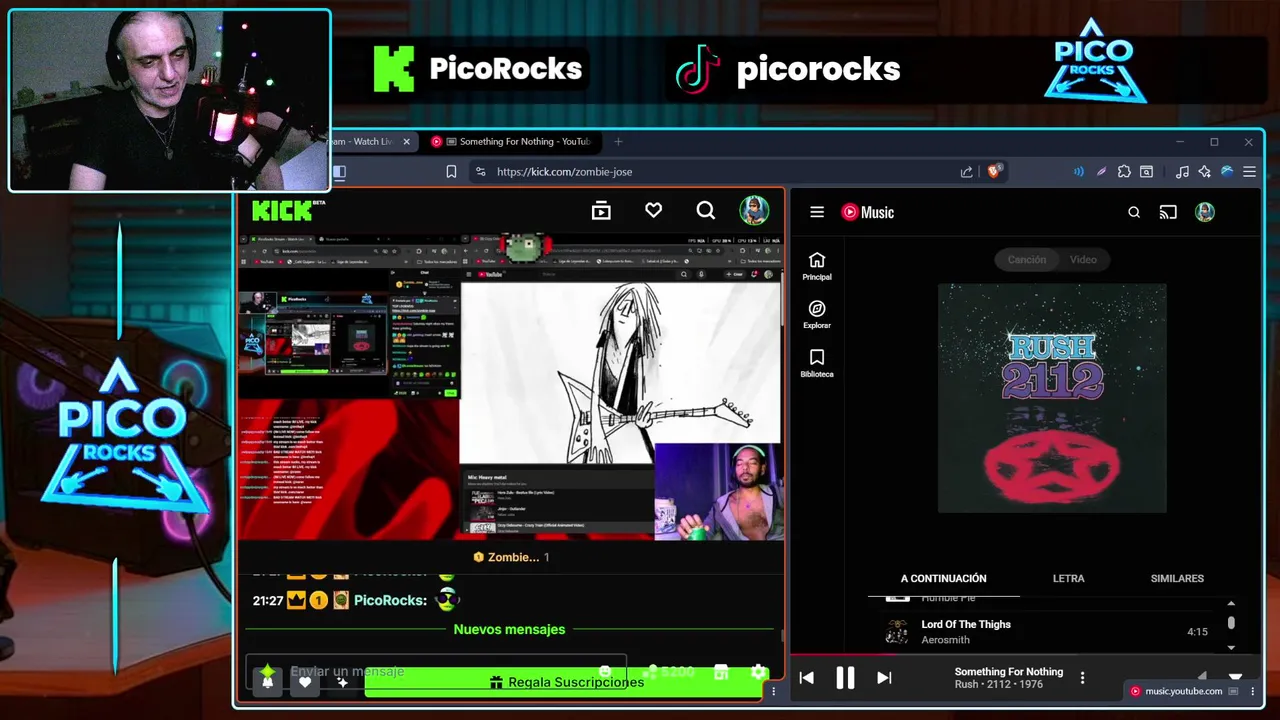Jump to Nuevos mensajes in chat
The image size is (1280, 720).
509,629
